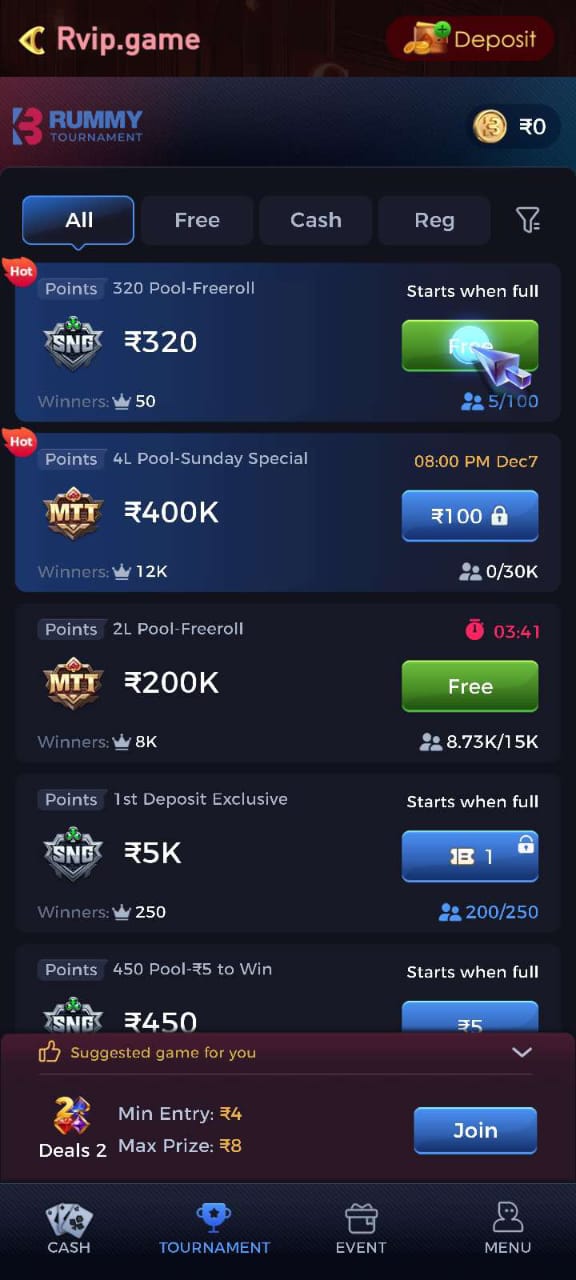Select the All tab
This screenshot has width=576, height=1280.
(x=78, y=220)
